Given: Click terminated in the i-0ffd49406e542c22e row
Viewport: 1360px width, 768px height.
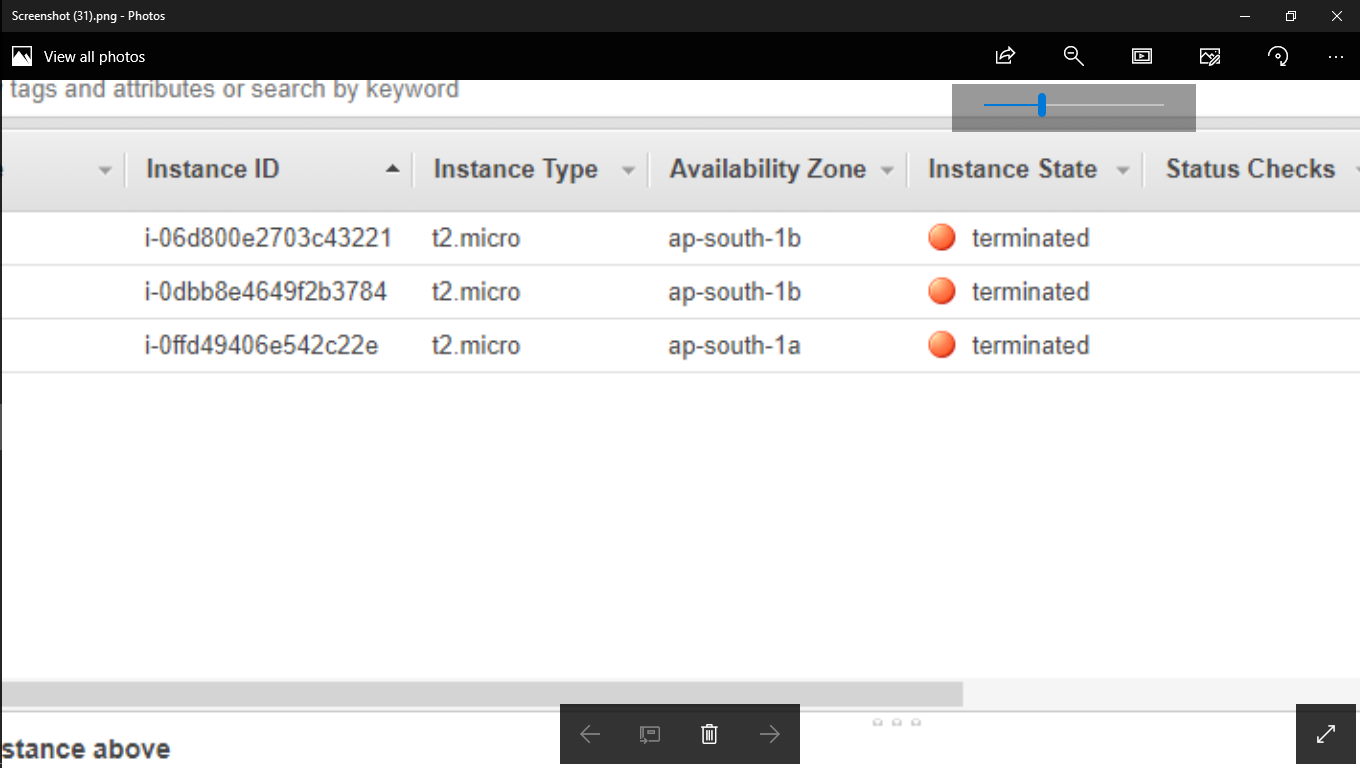Looking at the screenshot, I should (1030, 346).
